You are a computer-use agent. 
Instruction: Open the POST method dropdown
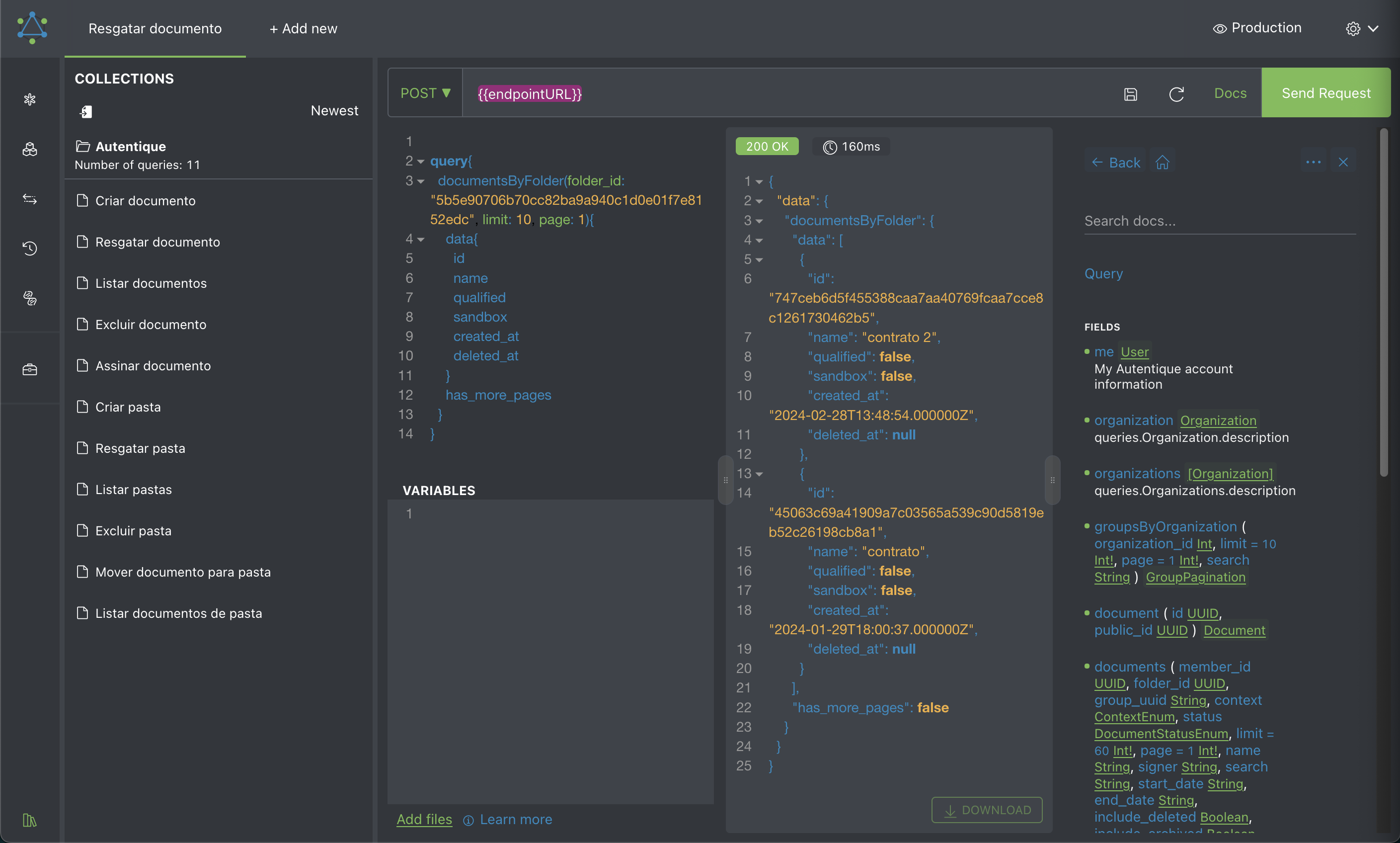[x=425, y=93]
